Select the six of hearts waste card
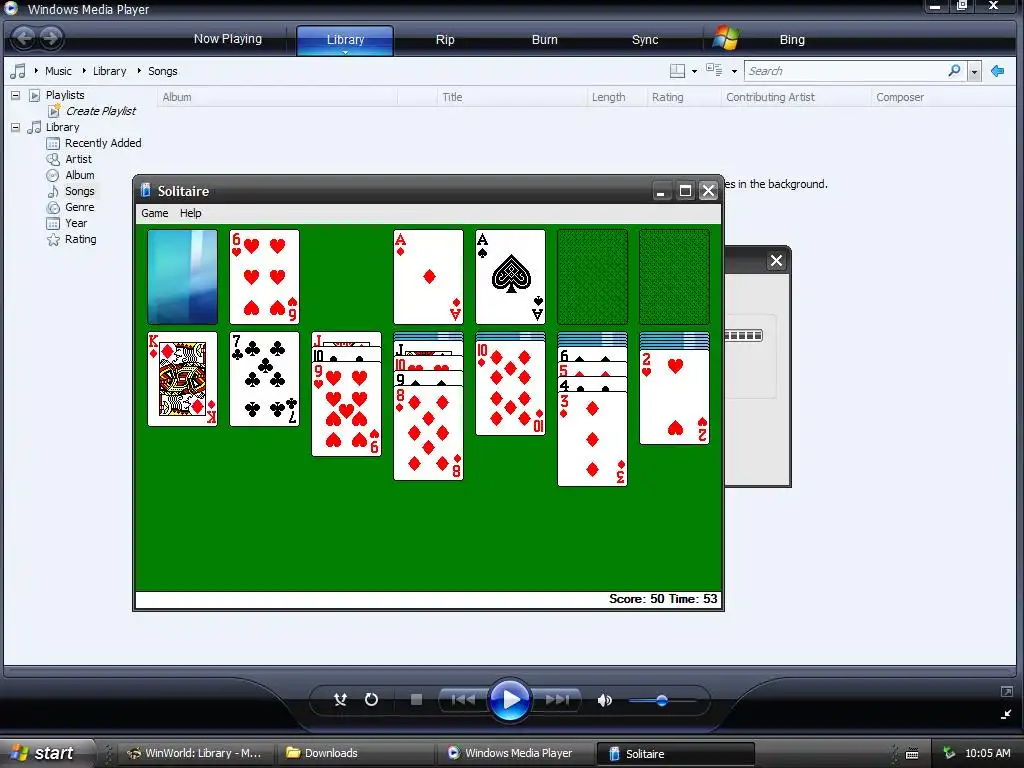Image resolution: width=1024 pixels, height=768 pixels. pos(264,277)
